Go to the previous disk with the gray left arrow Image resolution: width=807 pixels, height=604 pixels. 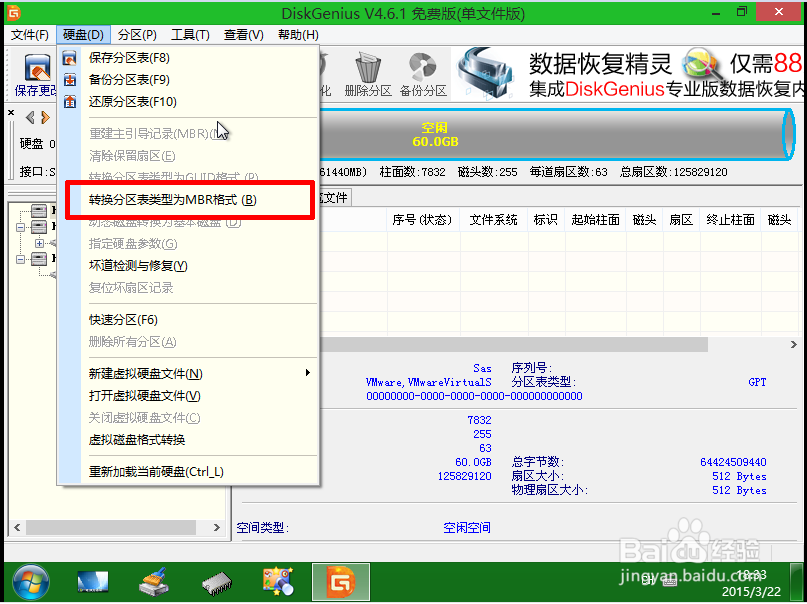(30, 118)
